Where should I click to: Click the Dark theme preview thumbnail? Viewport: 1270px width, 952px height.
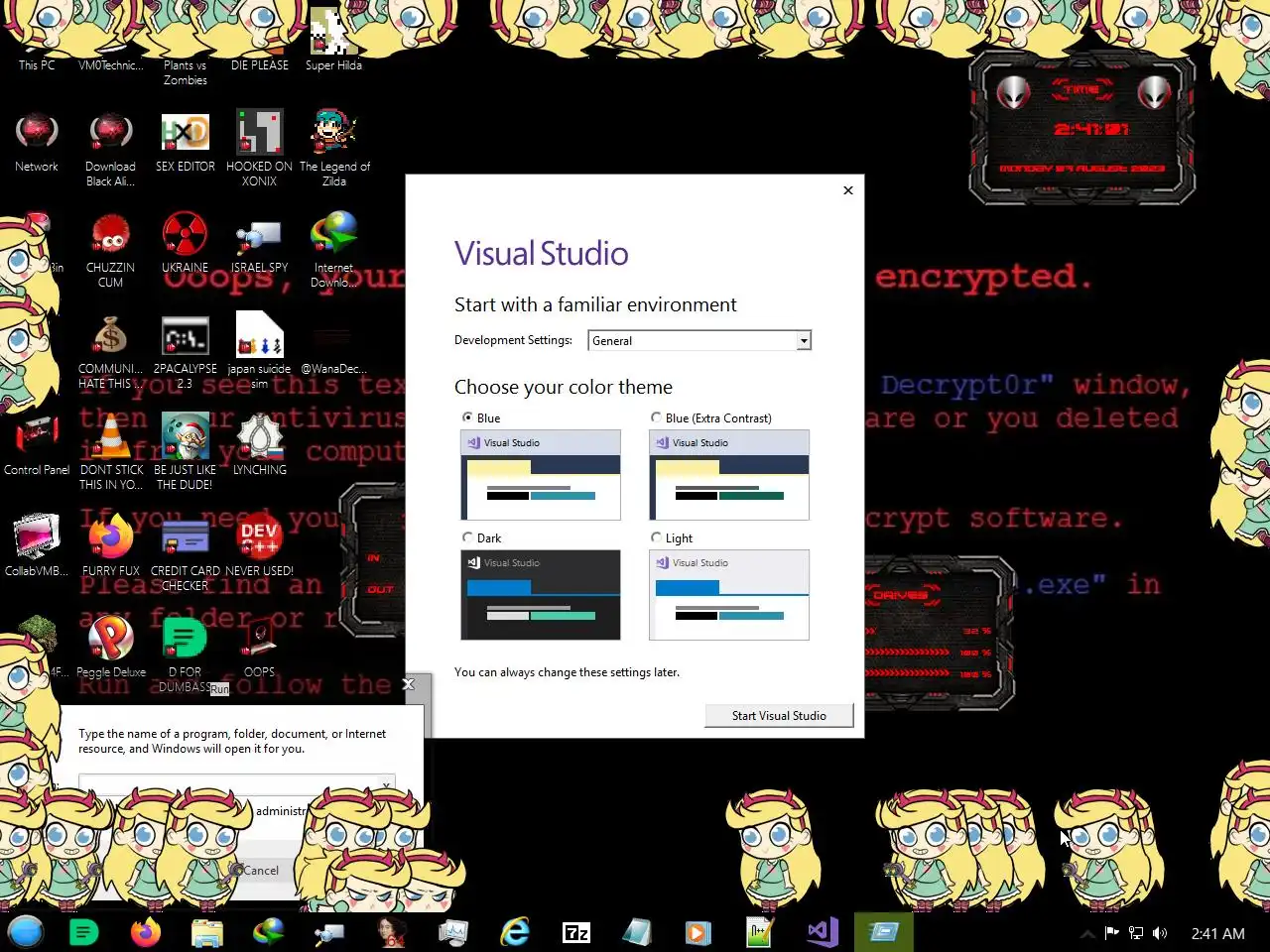541,595
